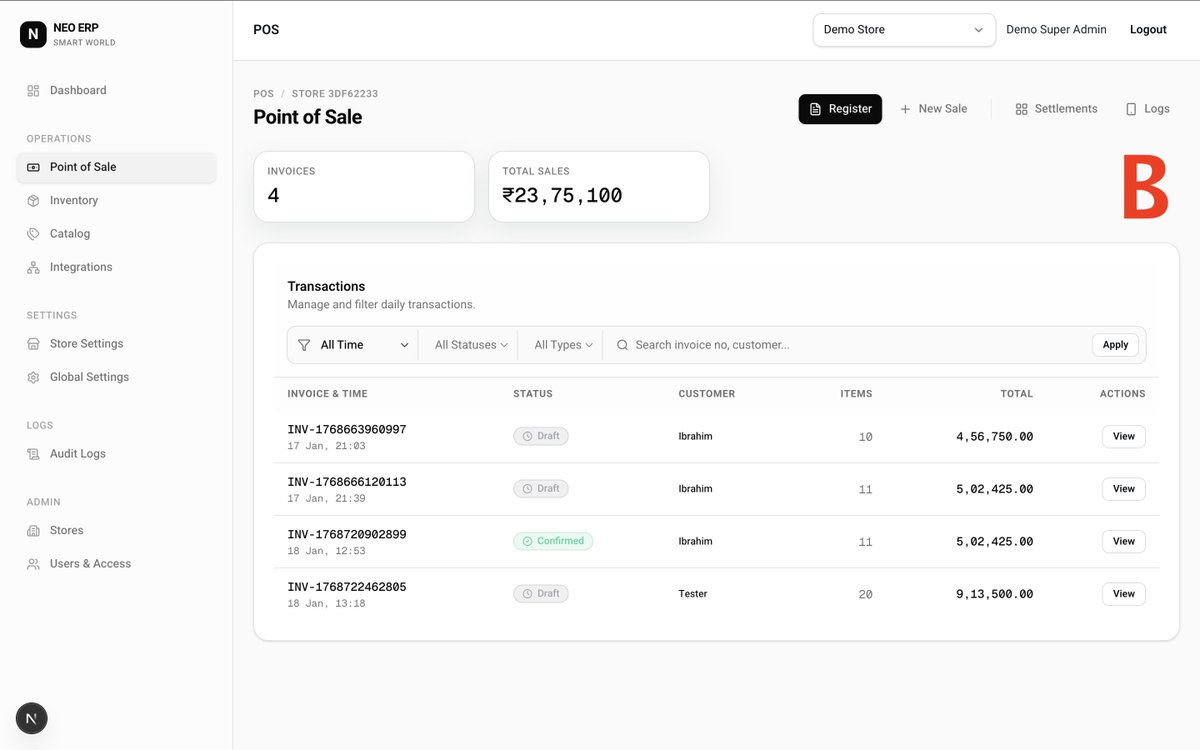Open the Logs view

click(1147, 109)
